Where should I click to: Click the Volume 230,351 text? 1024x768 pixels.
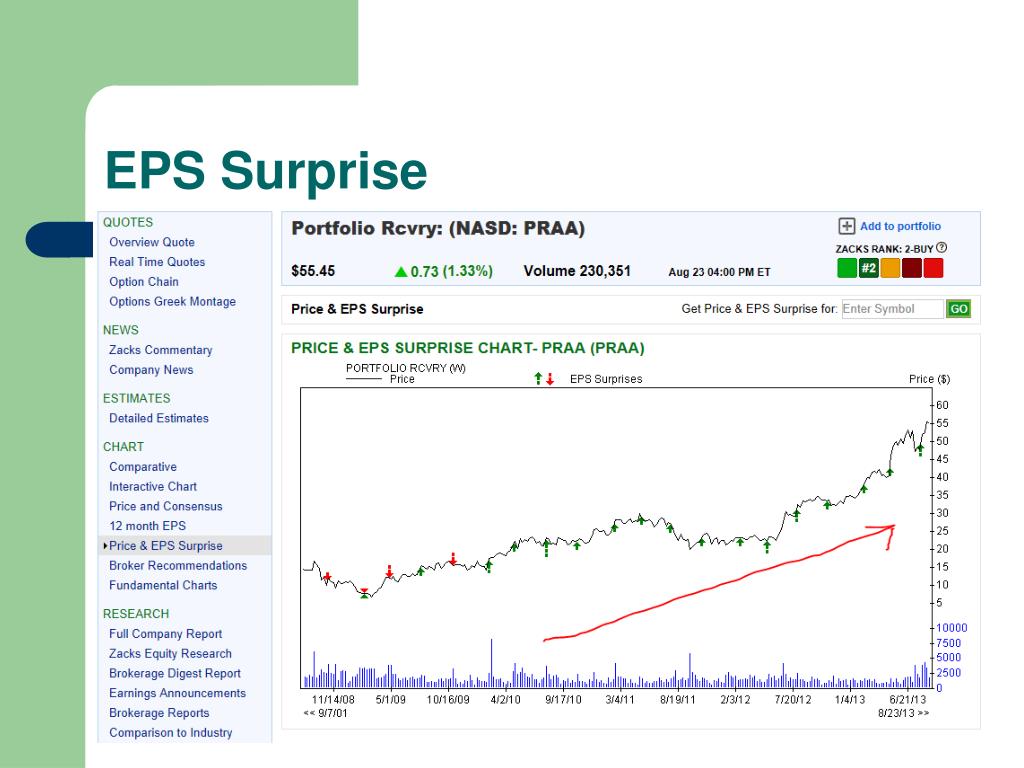577,271
